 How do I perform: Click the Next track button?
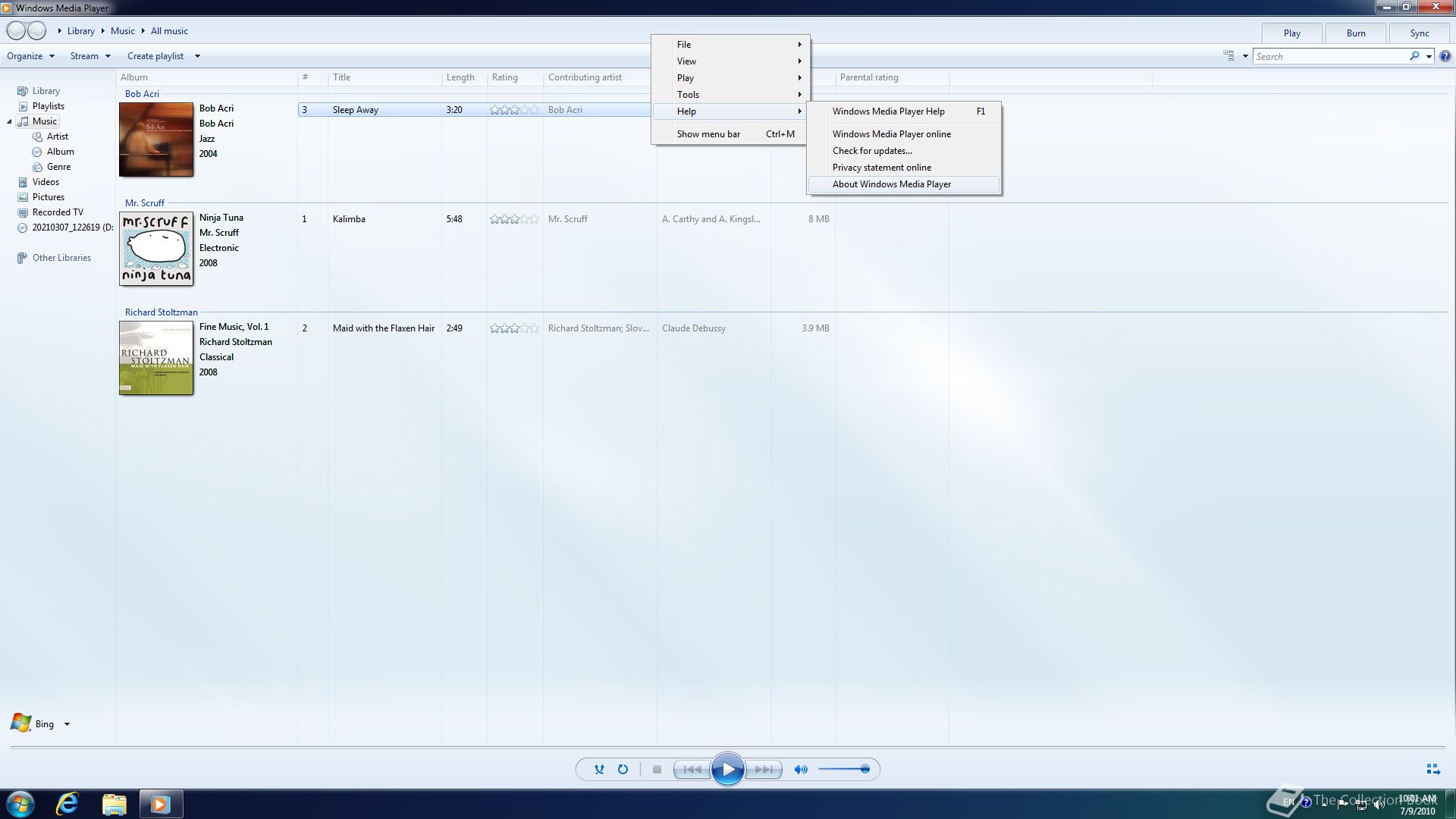tap(764, 769)
